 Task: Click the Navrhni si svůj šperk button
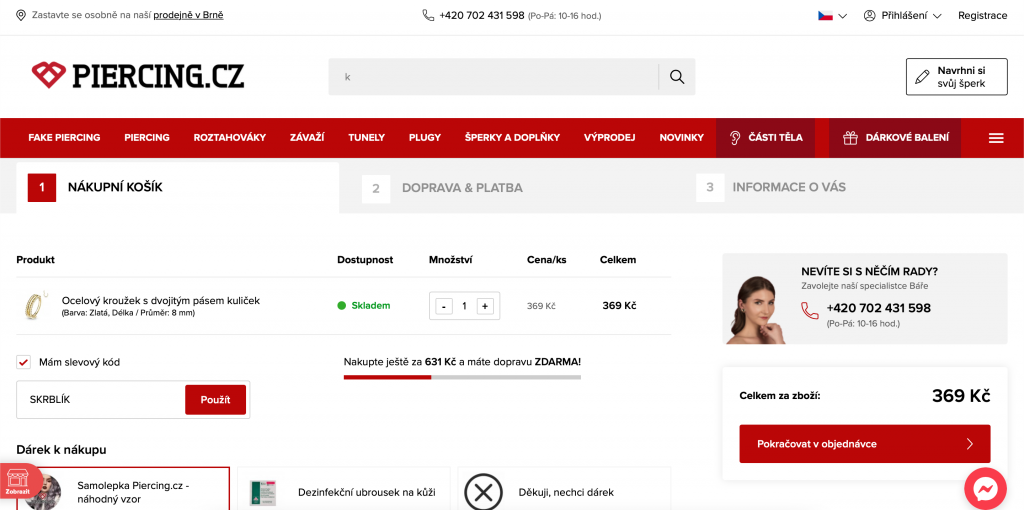pos(957,77)
